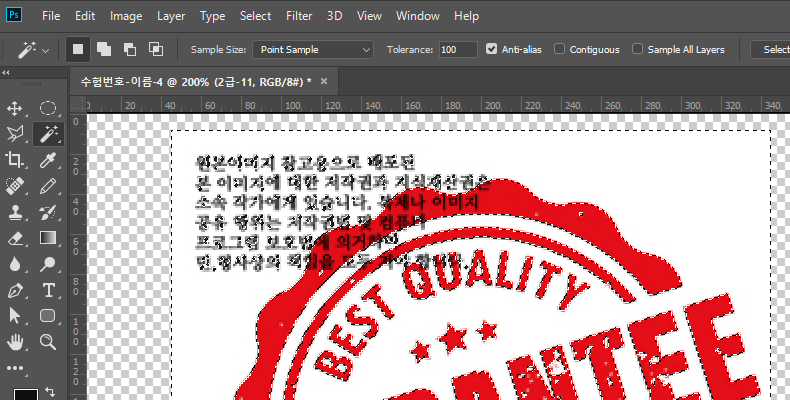Image resolution: width=790 pixels, height=400 pixels.
Task: Select the Blur tool
Action: click(x=15, y=264)
